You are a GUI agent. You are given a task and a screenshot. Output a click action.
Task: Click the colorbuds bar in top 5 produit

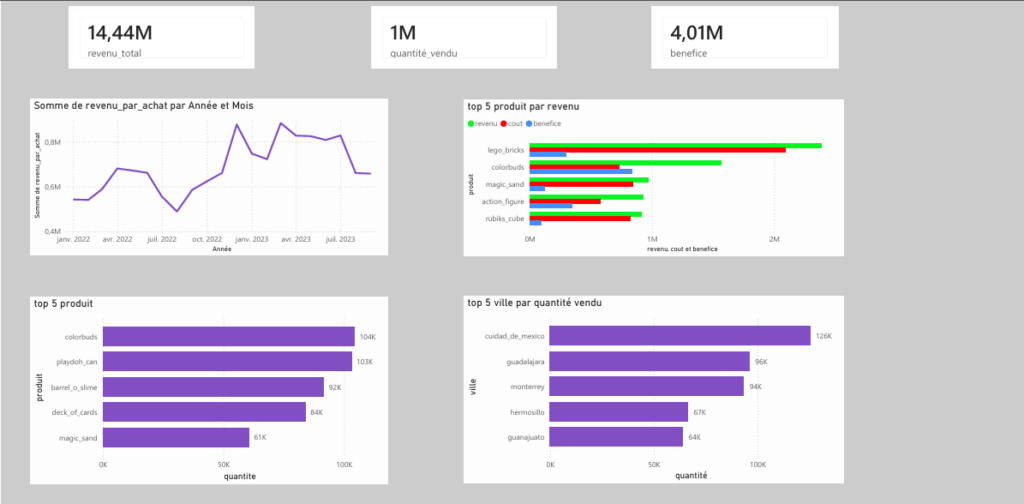(x=229, y=337)
